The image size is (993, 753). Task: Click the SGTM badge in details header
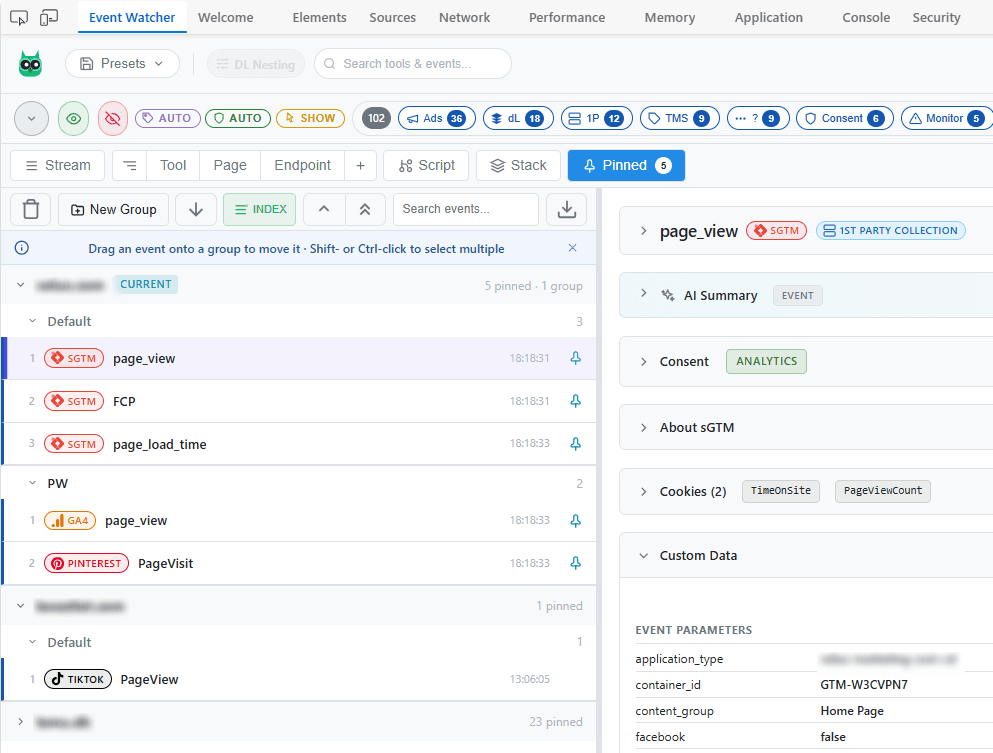[776, 231]
